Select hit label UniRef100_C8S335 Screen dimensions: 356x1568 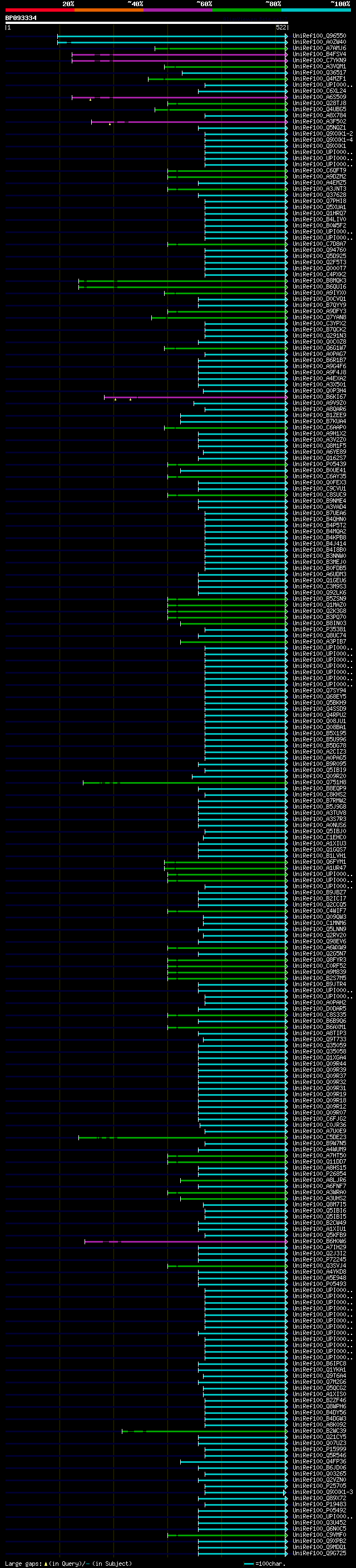(x=319, y=1015)
